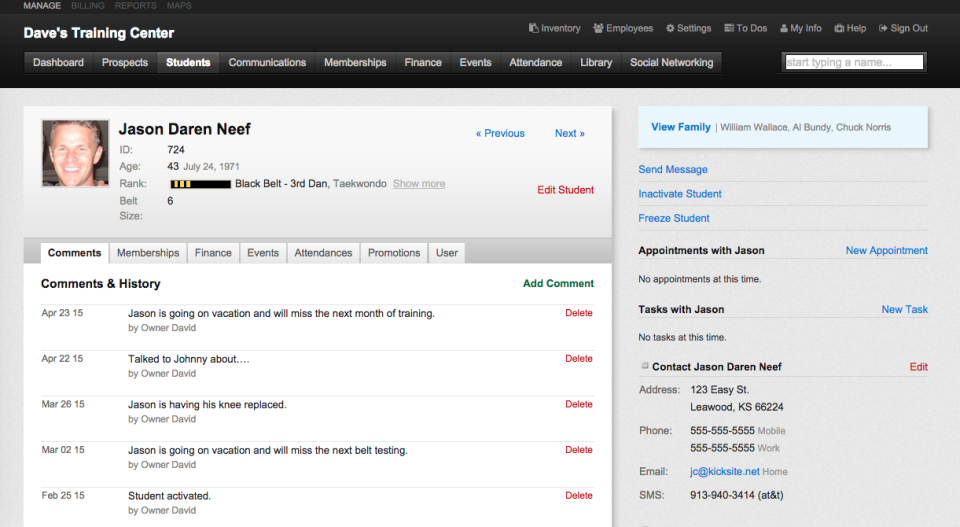
Task: Delete the Student activated comment
Action: (x=579, y=495)
